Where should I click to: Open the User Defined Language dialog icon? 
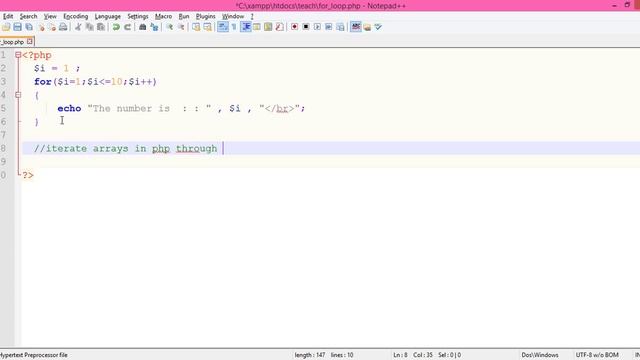tap(257, 27)
